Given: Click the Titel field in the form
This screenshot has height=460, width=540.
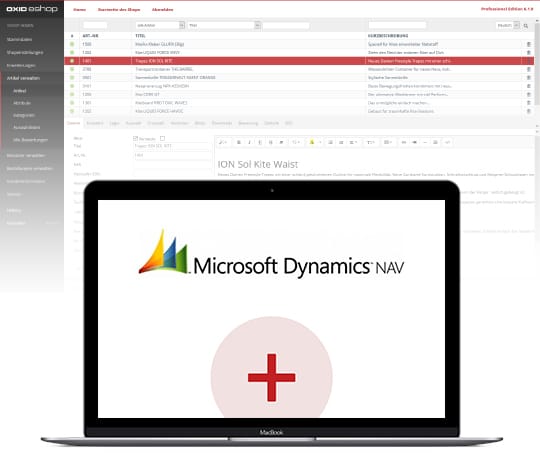Looking at the screenshot, I should pyautogui.click(x=172, y=146).
